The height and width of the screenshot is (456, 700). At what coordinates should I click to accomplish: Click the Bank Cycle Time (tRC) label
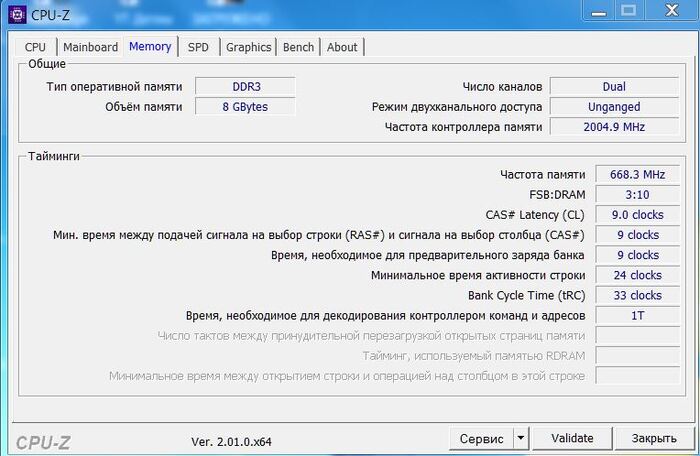click(526, 295)
